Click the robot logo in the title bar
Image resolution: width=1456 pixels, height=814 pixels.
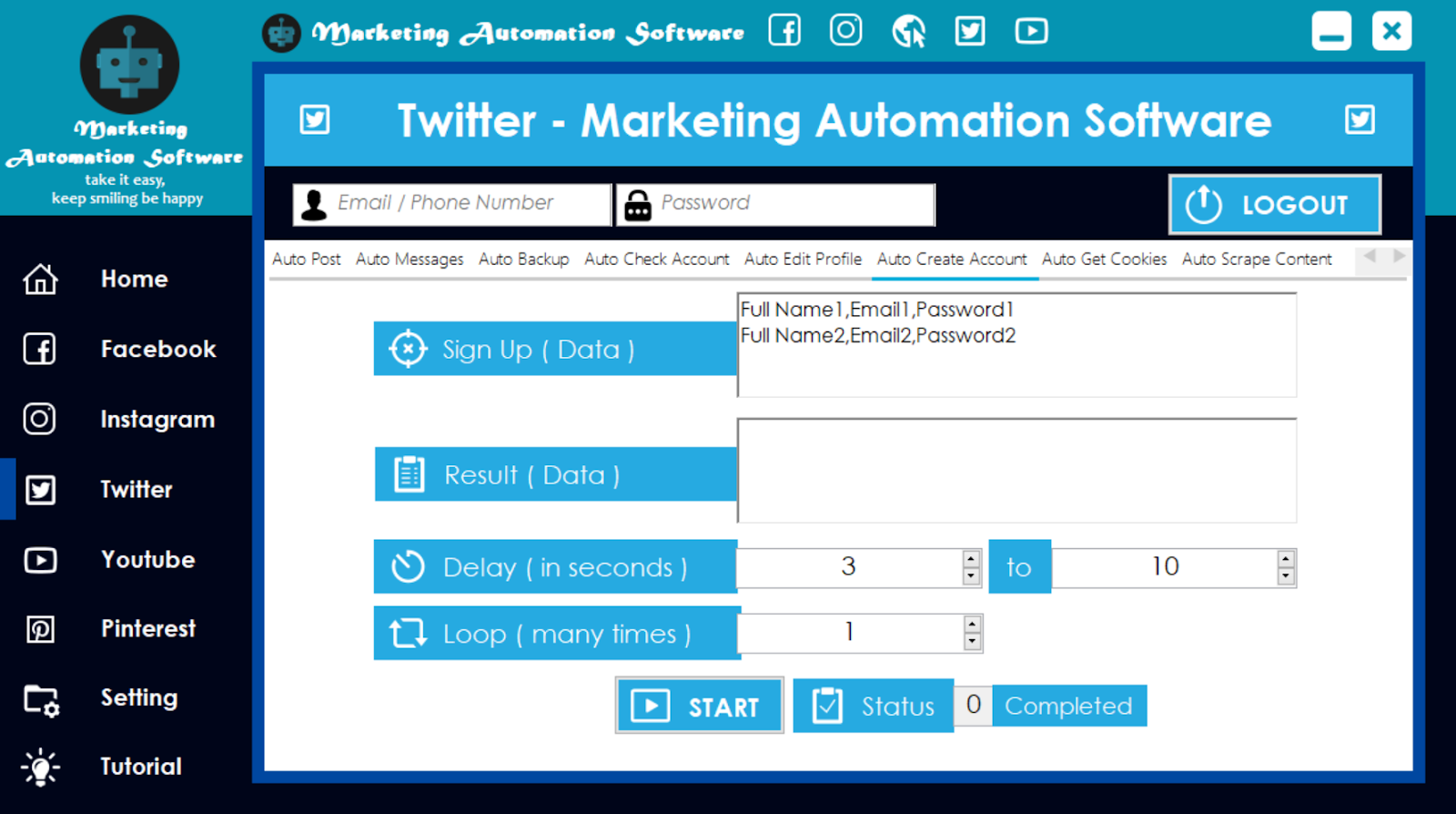coord(281,34)
